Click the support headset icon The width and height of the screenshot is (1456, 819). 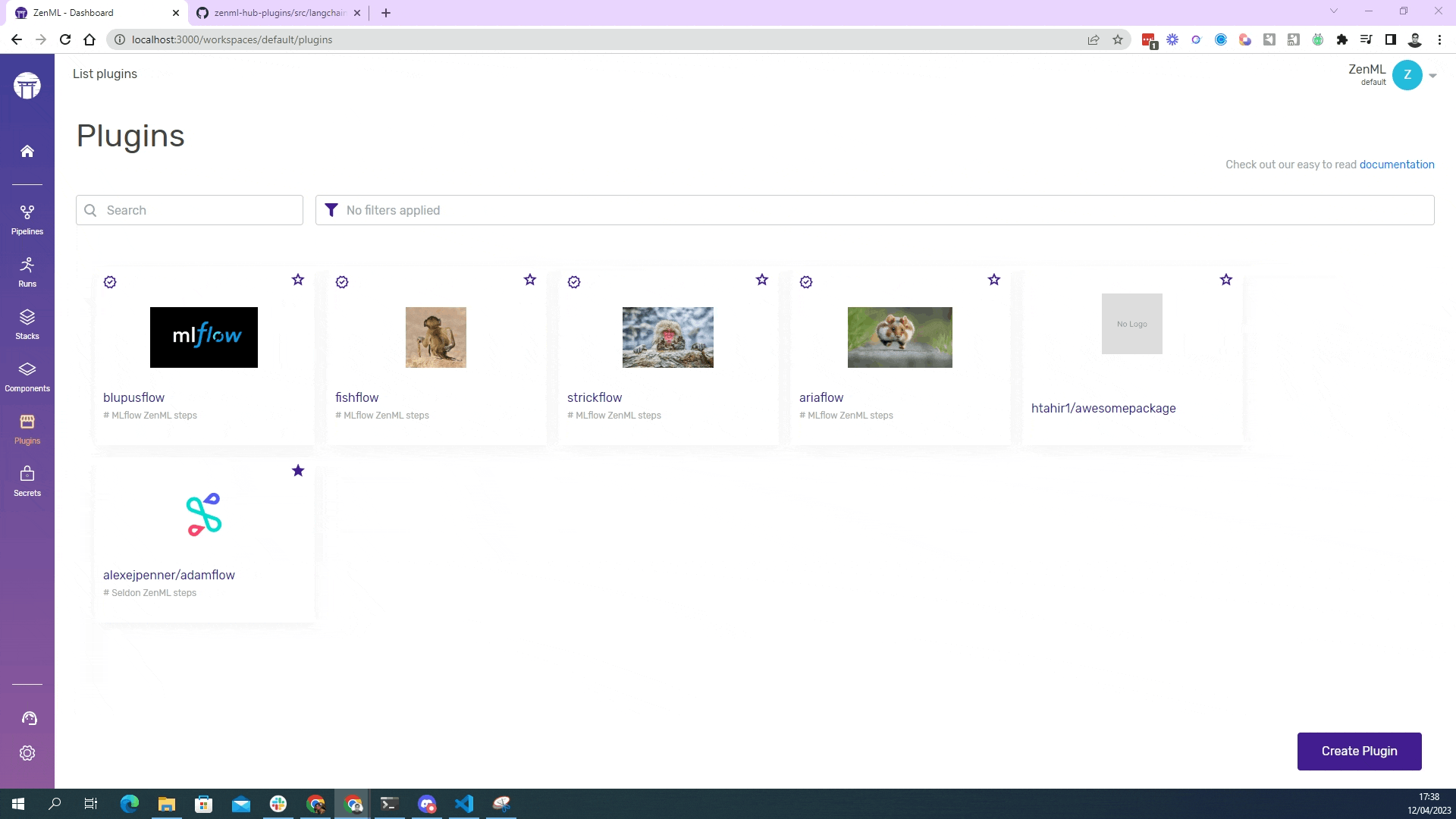tap(29, 718)
